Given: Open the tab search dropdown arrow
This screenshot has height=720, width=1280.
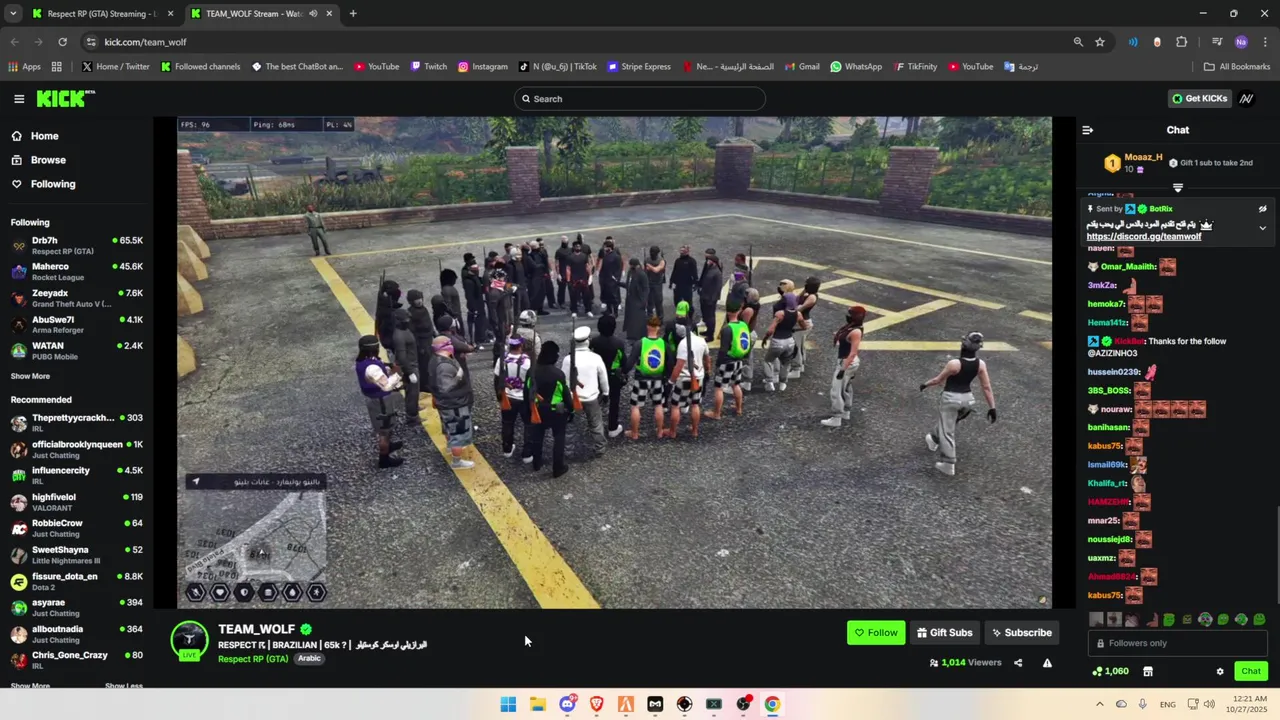Looking at the screenshot, I should click(12, 14).
